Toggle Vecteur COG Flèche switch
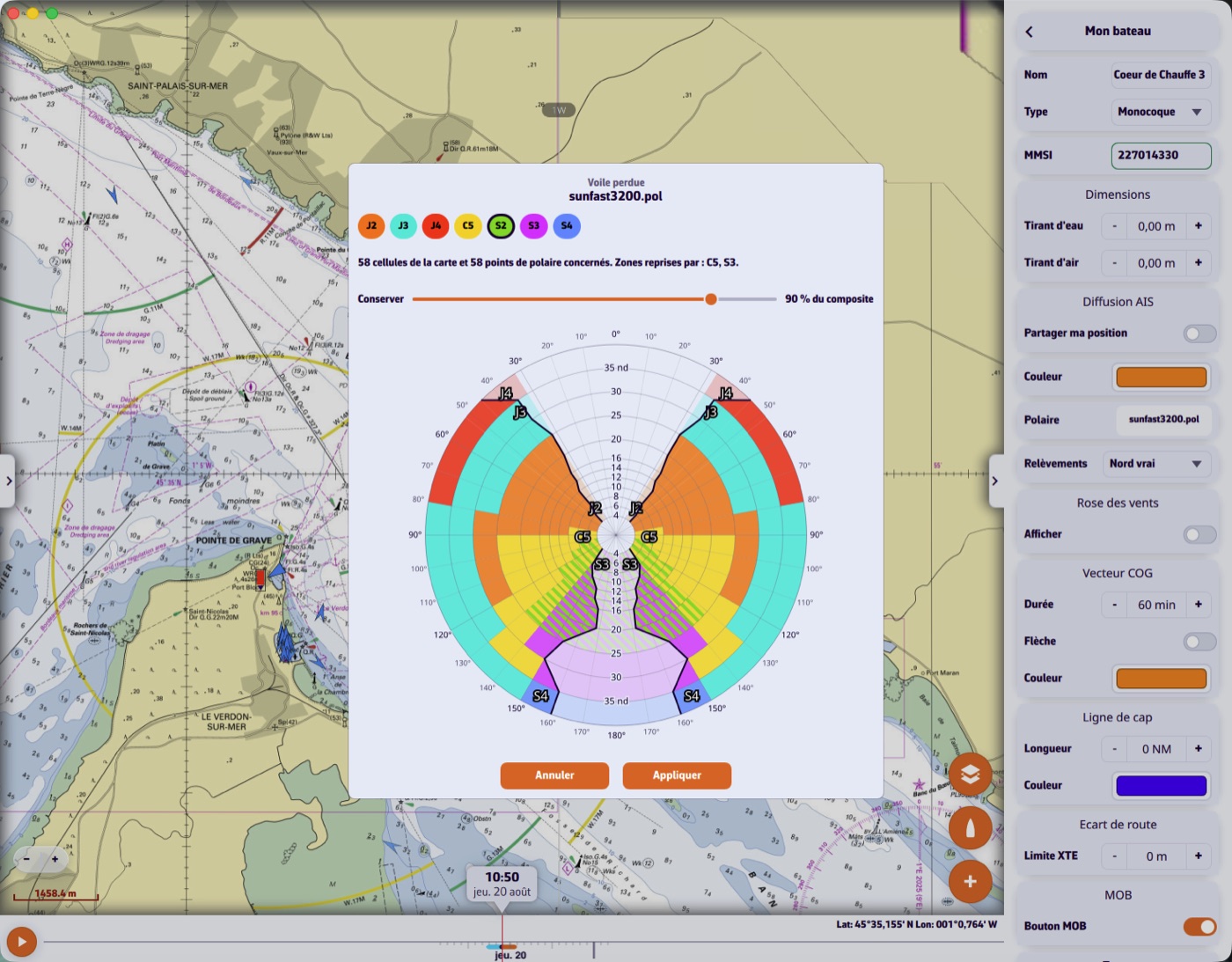Image resolution: width=1232 pixels, height=962 pixels. pos(1199,642)
